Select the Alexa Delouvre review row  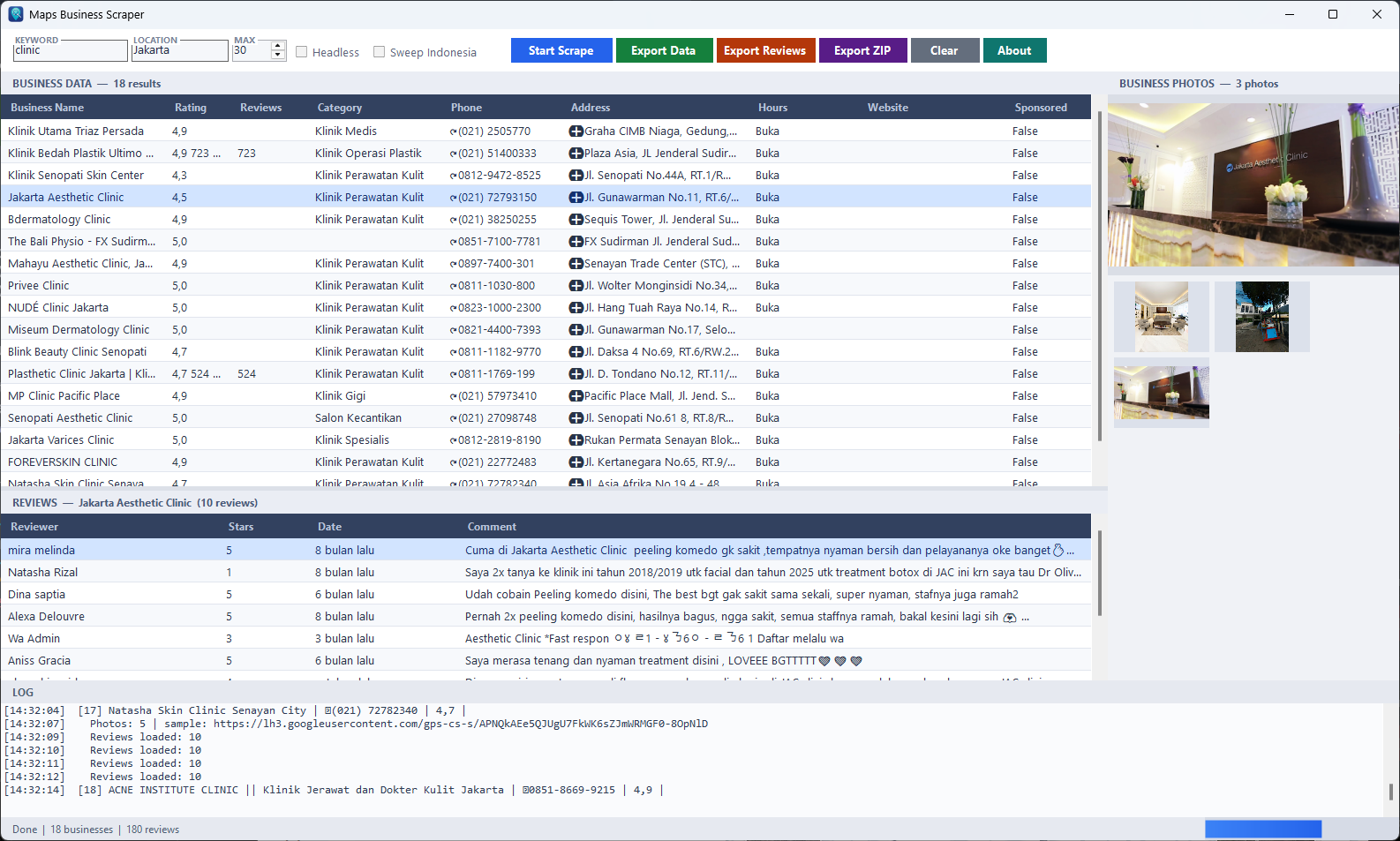pos(546,616)
